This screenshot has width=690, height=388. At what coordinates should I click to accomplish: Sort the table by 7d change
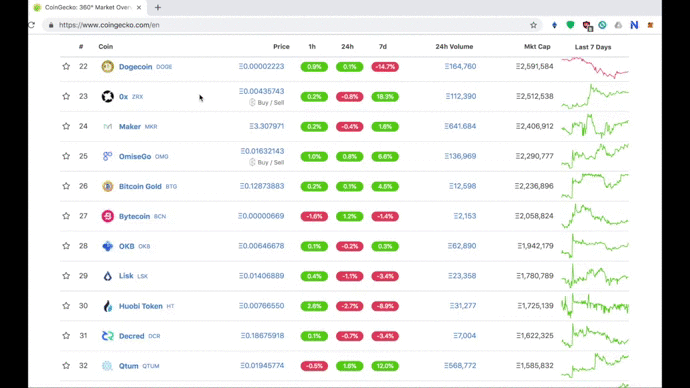coord(383,47)
